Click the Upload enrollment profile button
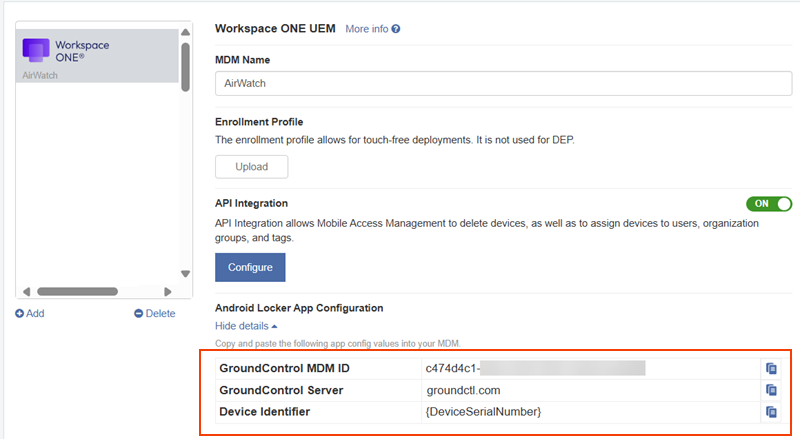 pos(252,167)
